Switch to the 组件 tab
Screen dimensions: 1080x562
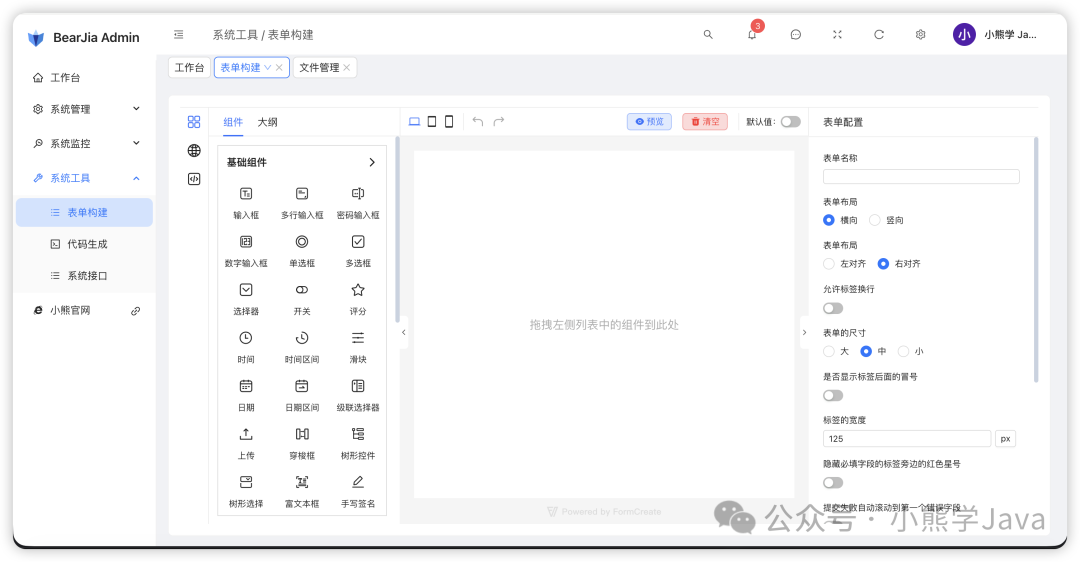click(x=233, y=122)
